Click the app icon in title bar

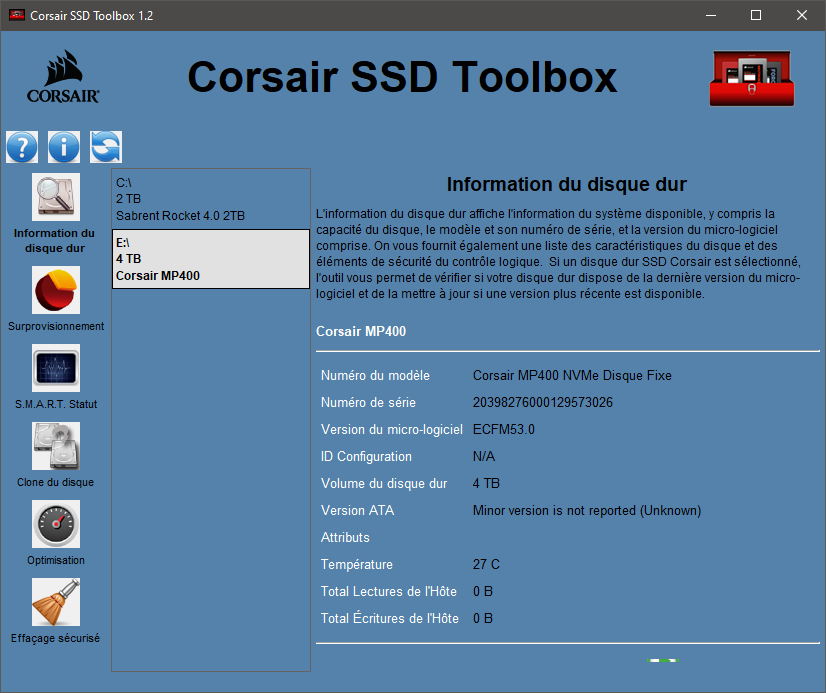16,15
